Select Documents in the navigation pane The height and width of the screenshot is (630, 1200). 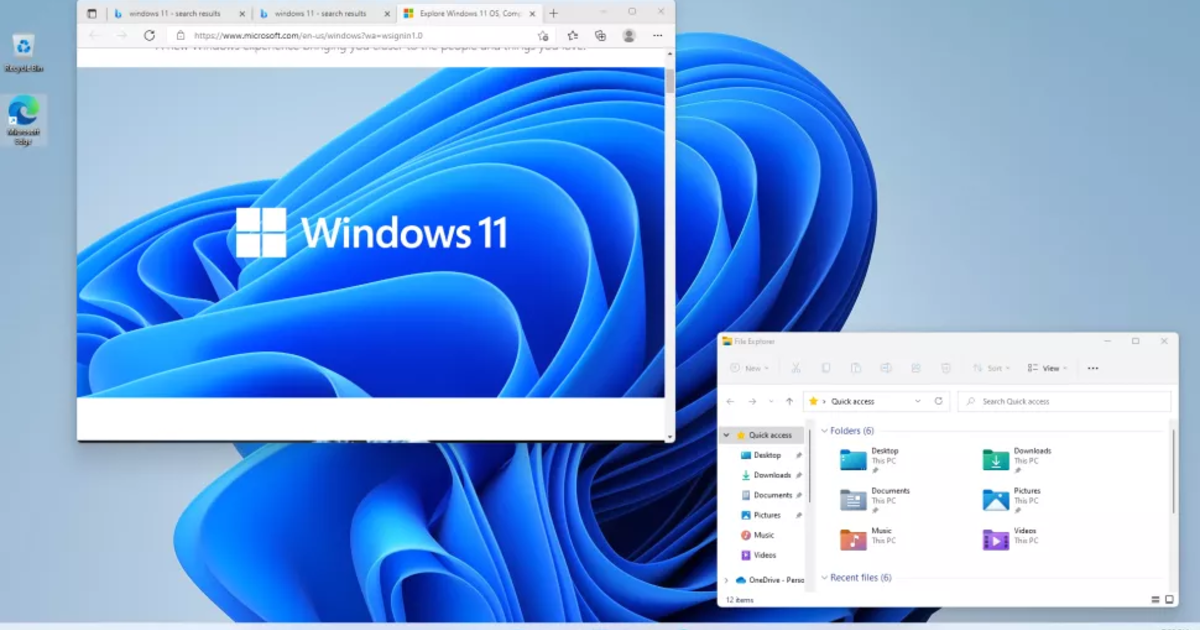pyautogui.click(x=773, y=495)
